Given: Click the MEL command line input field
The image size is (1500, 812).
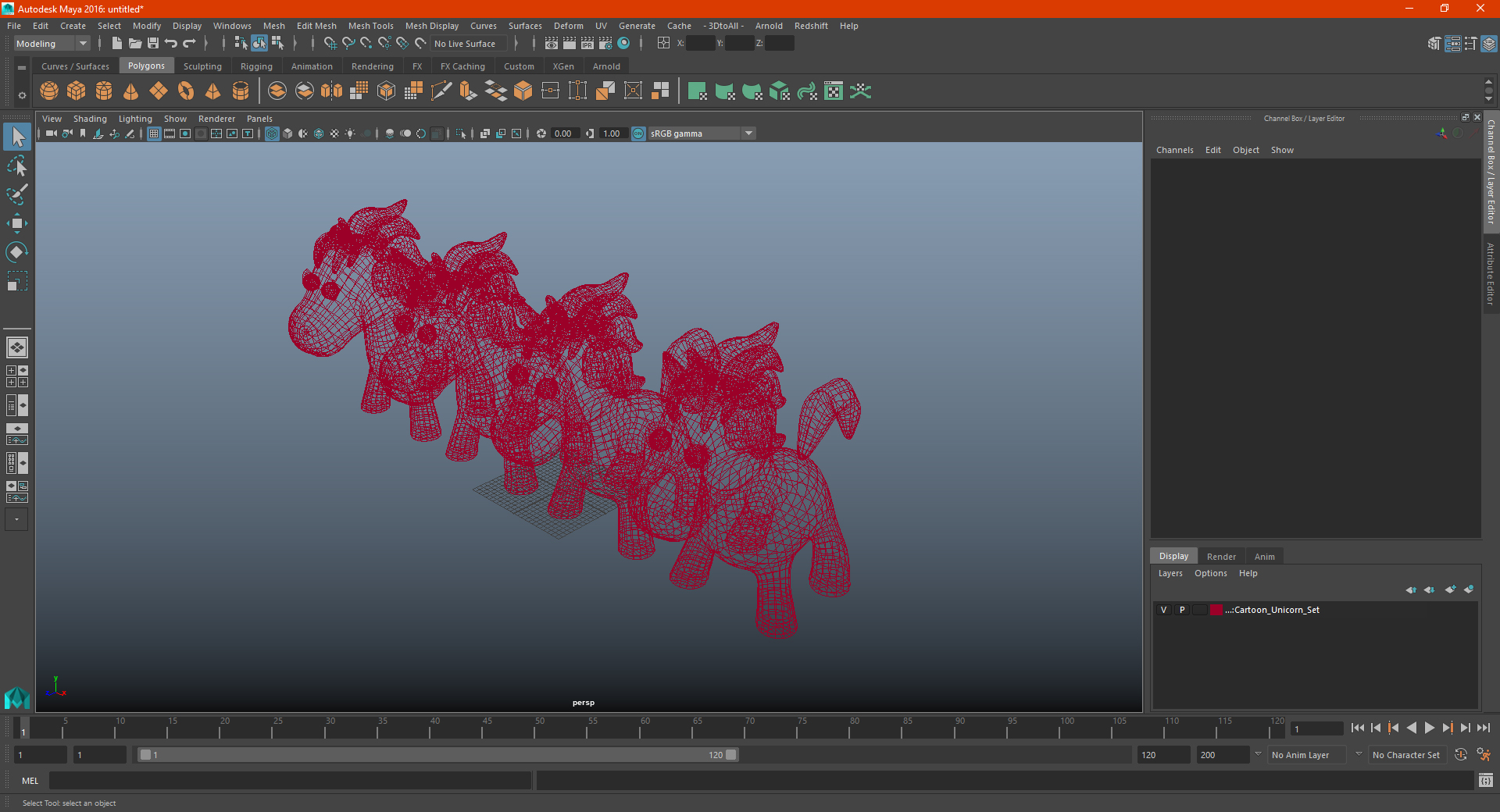Looking at the screenshot, I should (x=290, y=781).
